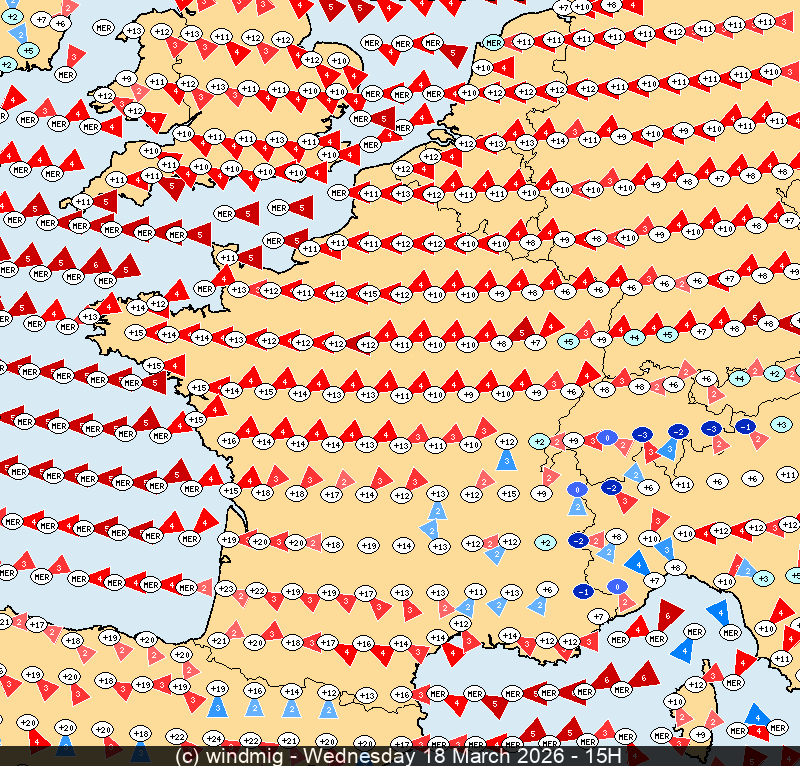Select the cyan +2 label left of +9
This screenshot has height=766, width=800.
pyautogui.click(x=539, y=441)
